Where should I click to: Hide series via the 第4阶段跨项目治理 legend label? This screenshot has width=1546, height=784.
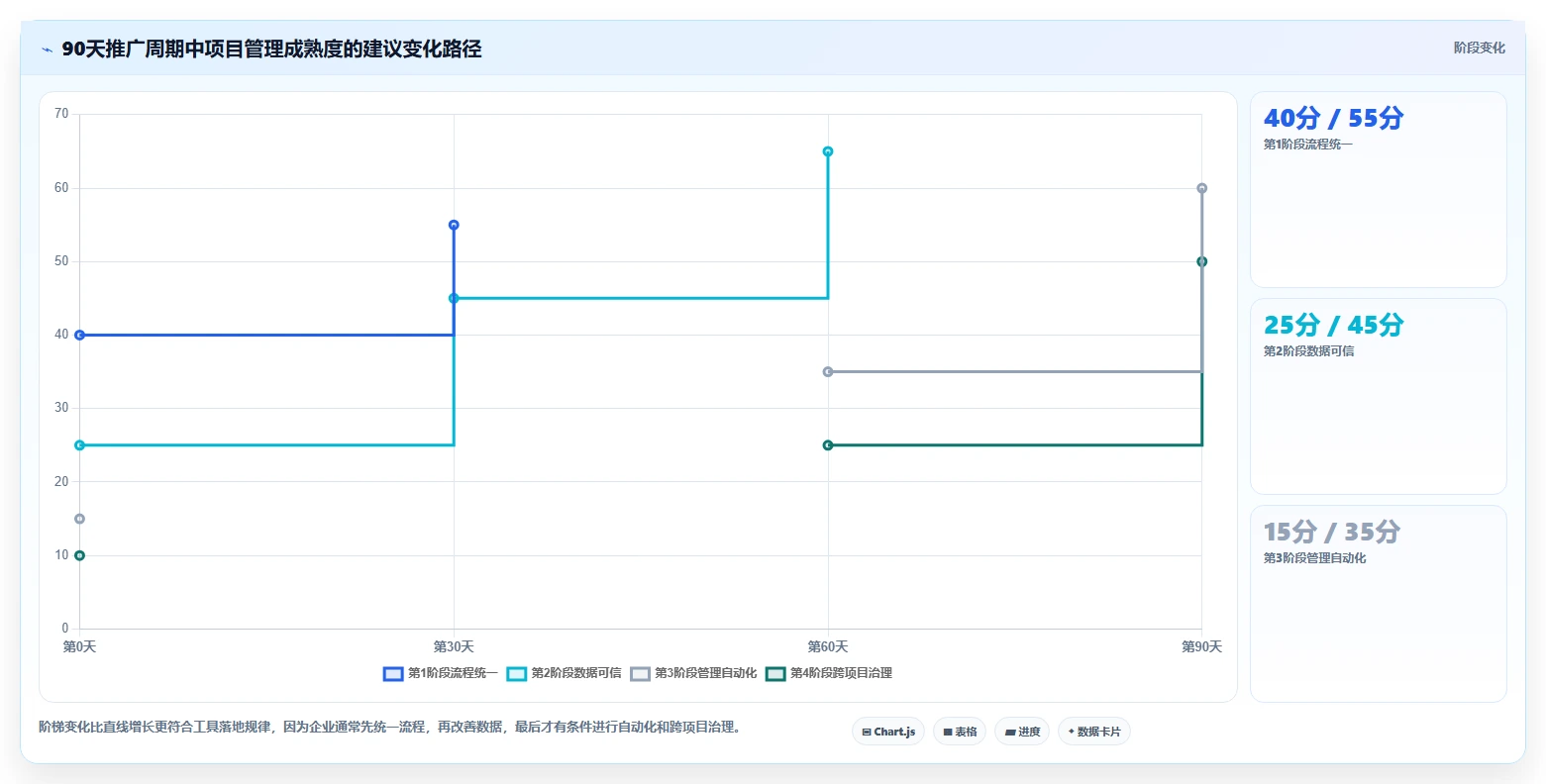[x=841, y=673]
